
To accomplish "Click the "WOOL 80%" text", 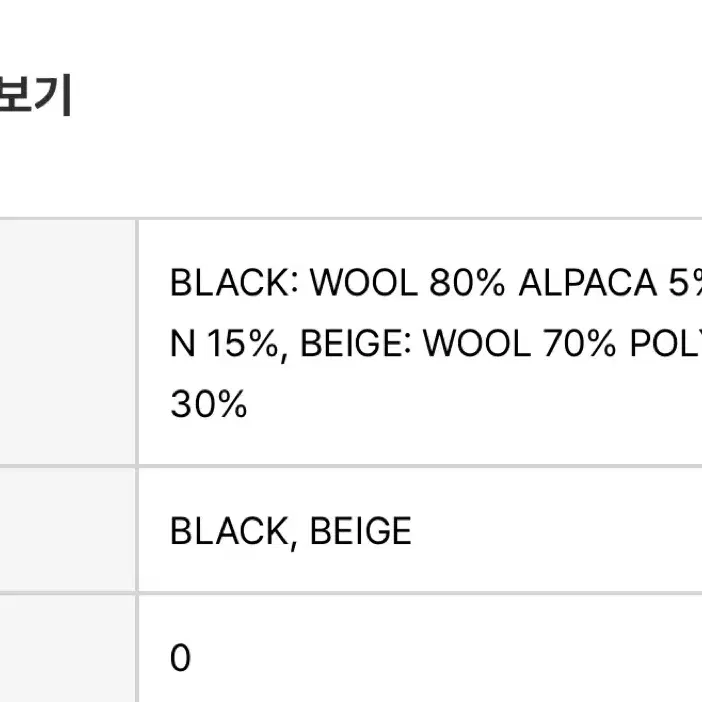I will point(407,283).
